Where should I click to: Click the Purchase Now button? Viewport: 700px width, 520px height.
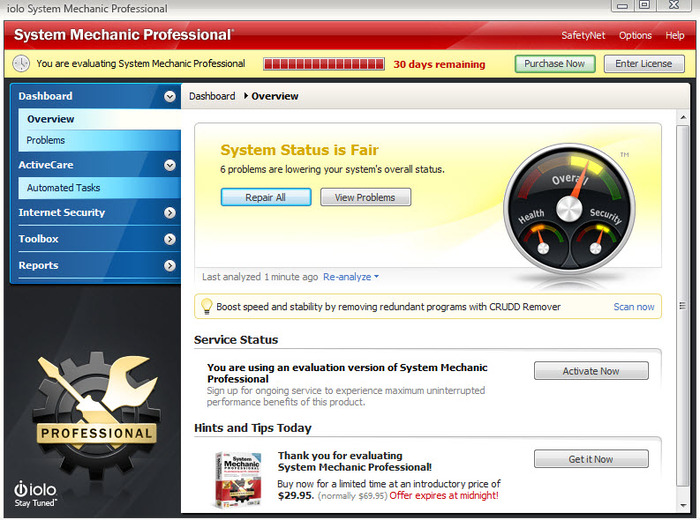tap(555, 64)
